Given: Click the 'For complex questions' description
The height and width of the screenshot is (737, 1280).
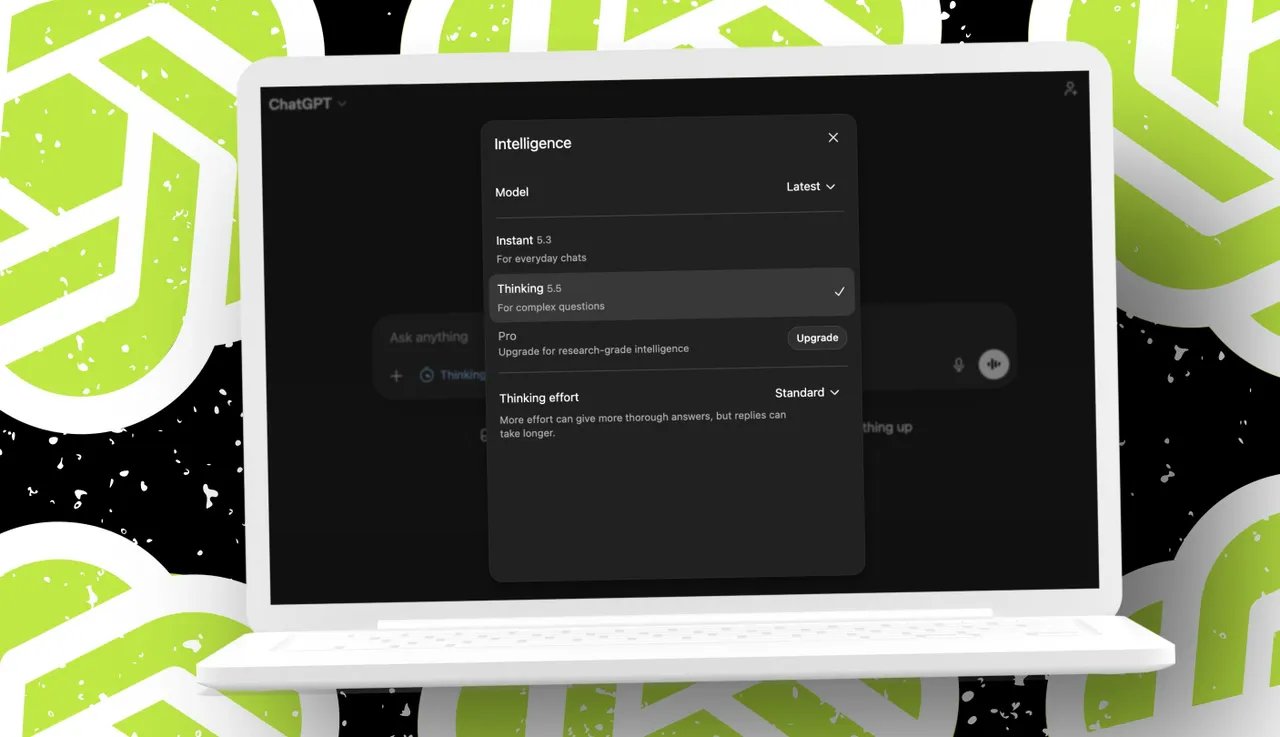Looking at the screenshot, I should [x=551, y=307].
